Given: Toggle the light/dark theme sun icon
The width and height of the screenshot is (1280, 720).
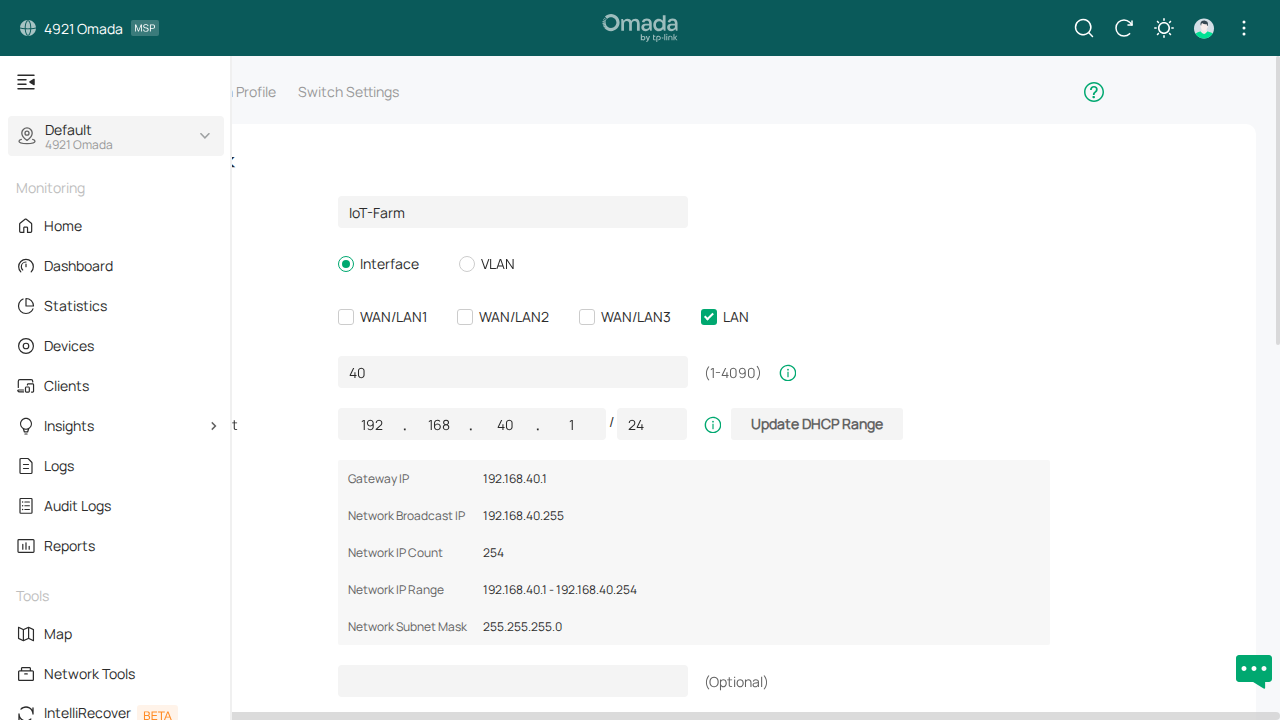Looking at the screenshot, I should [1163, 28].
